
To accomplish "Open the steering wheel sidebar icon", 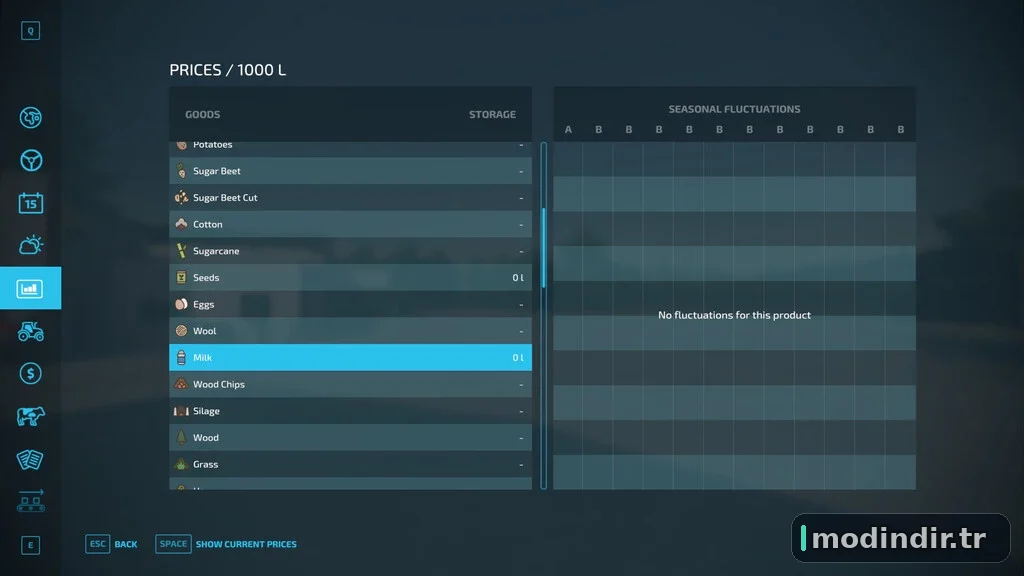I will pyautogui.click(x=31, y=160).
